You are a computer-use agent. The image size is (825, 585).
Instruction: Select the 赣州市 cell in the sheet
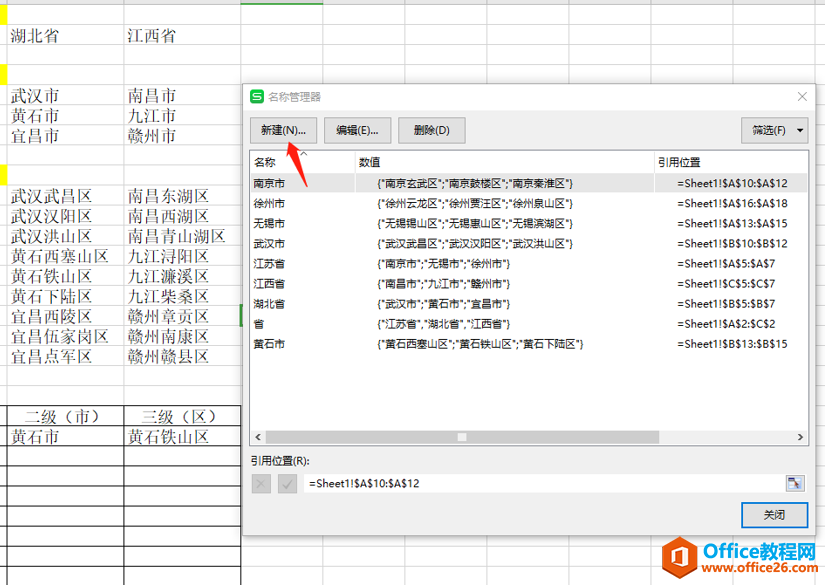pos(182,136)
